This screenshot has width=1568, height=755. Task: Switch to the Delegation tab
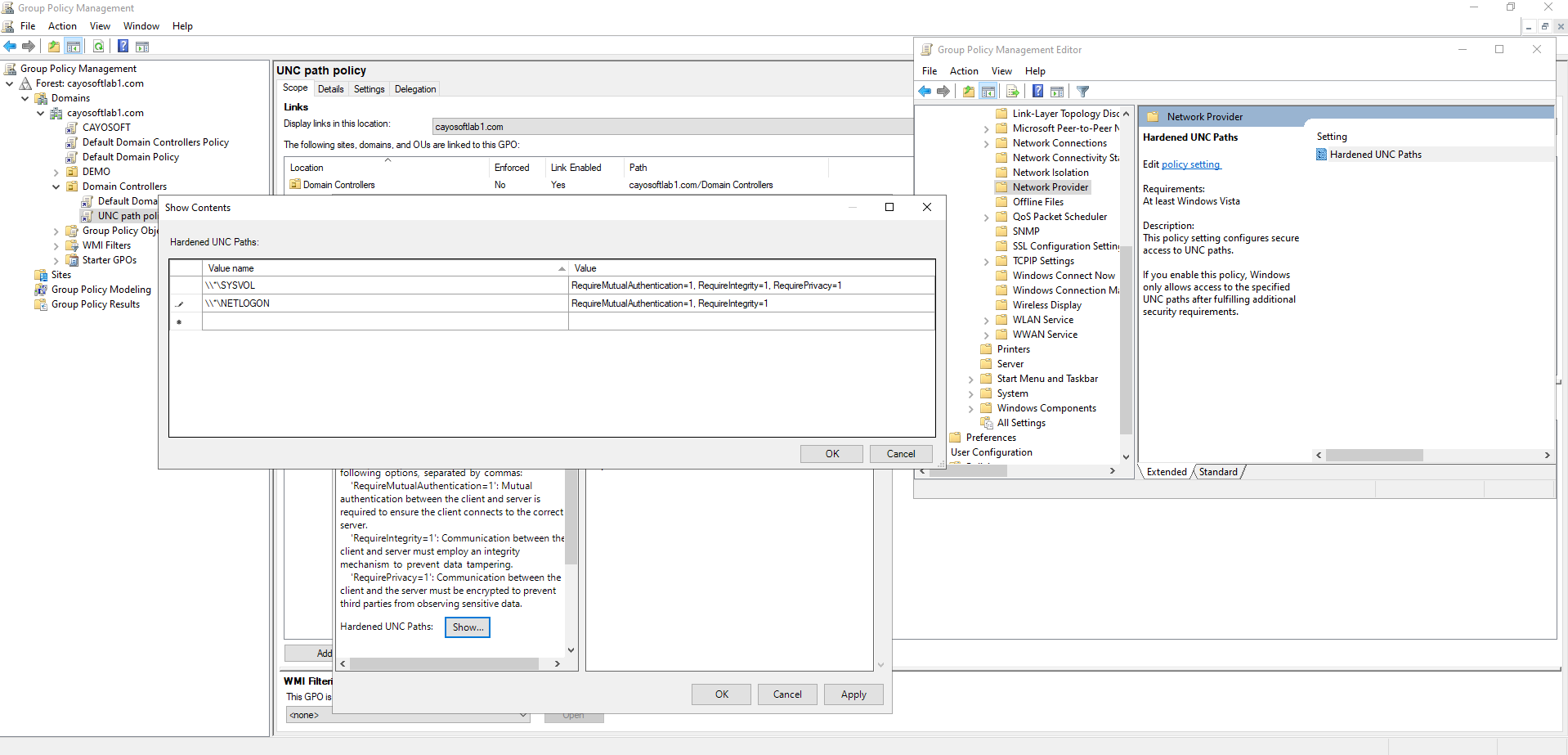(x=415, y=89)
